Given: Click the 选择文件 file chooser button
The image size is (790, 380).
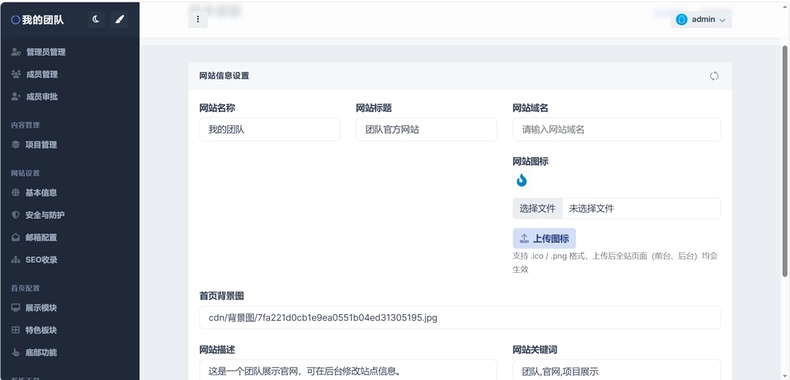Looking at the screenshot, I should [x=538, y=209].
